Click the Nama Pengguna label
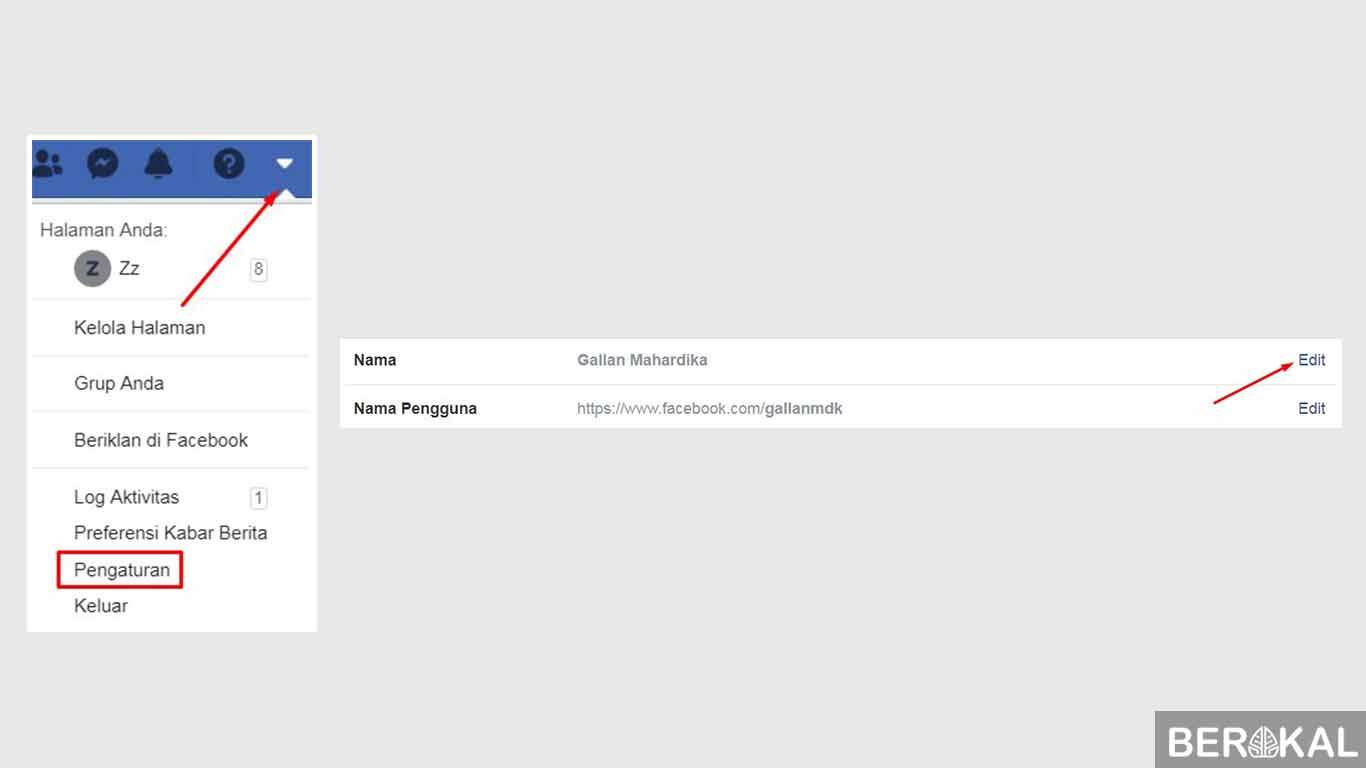The image size is (1366, 768). [x=415, y=408]
